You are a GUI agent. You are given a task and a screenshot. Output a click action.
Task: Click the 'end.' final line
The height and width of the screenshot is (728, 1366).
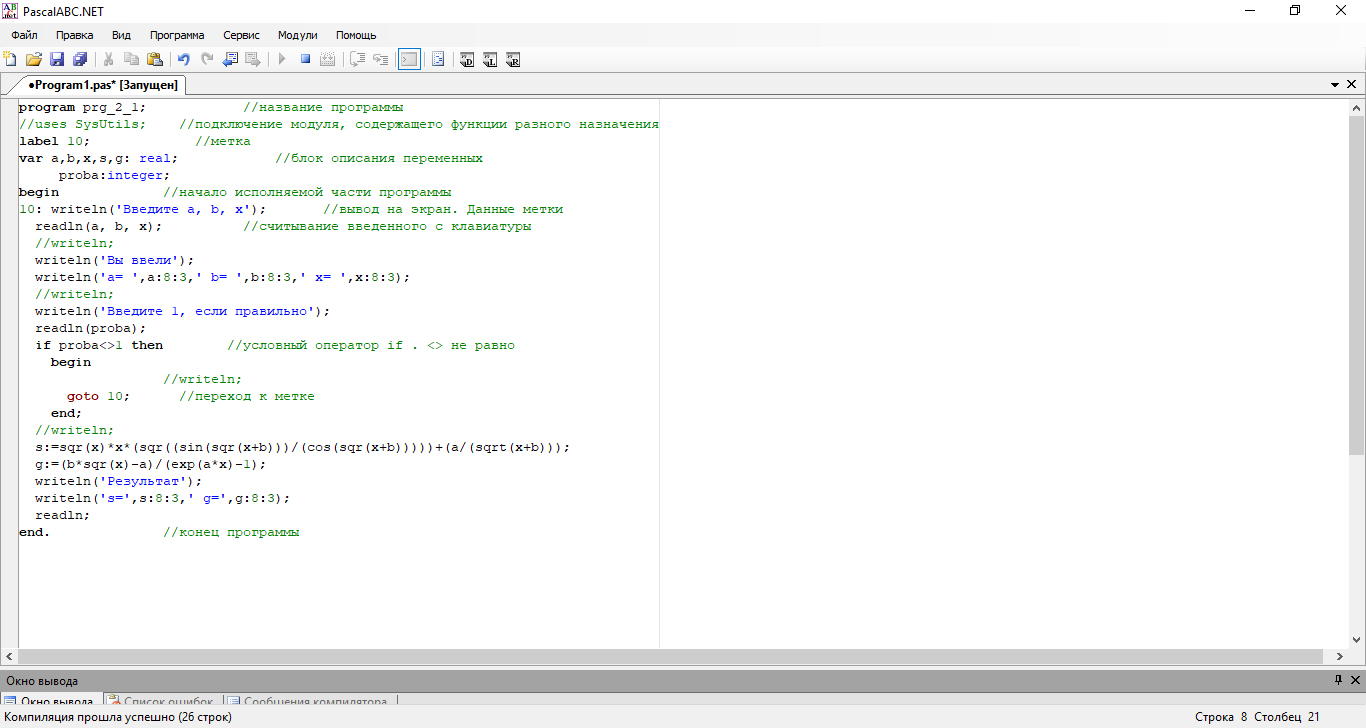click(x=34, y=532)
